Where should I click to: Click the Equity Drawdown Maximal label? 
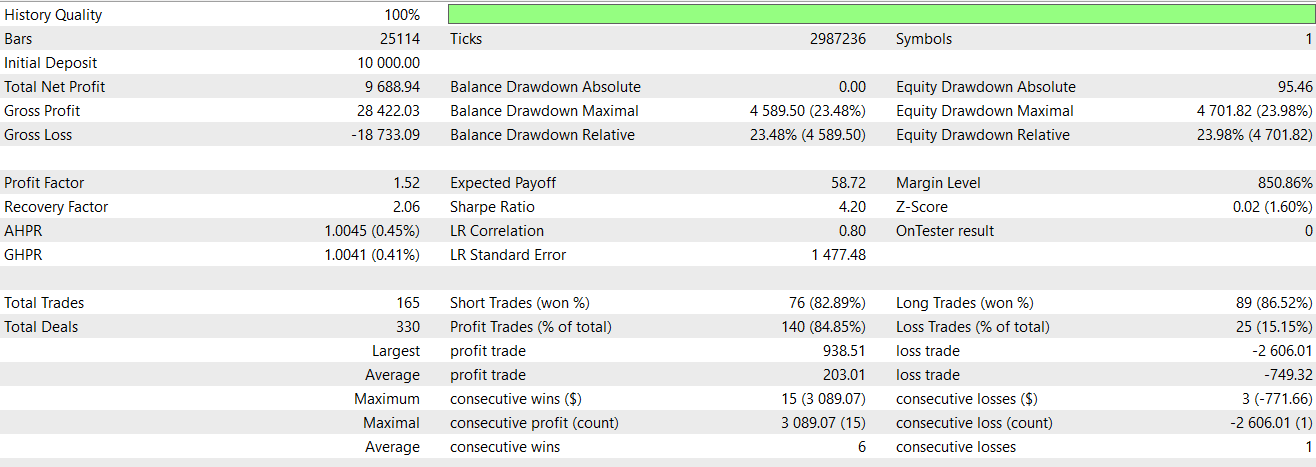coord(985,111)
